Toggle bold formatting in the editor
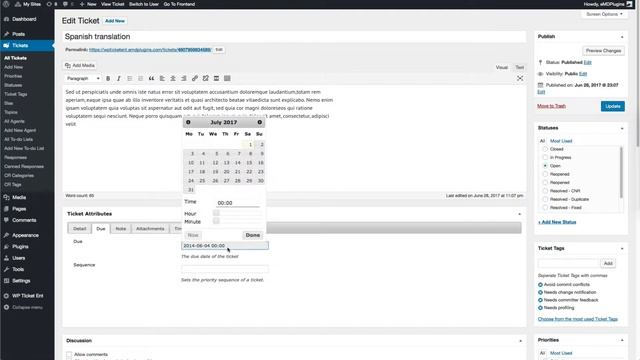 point(108,78)
